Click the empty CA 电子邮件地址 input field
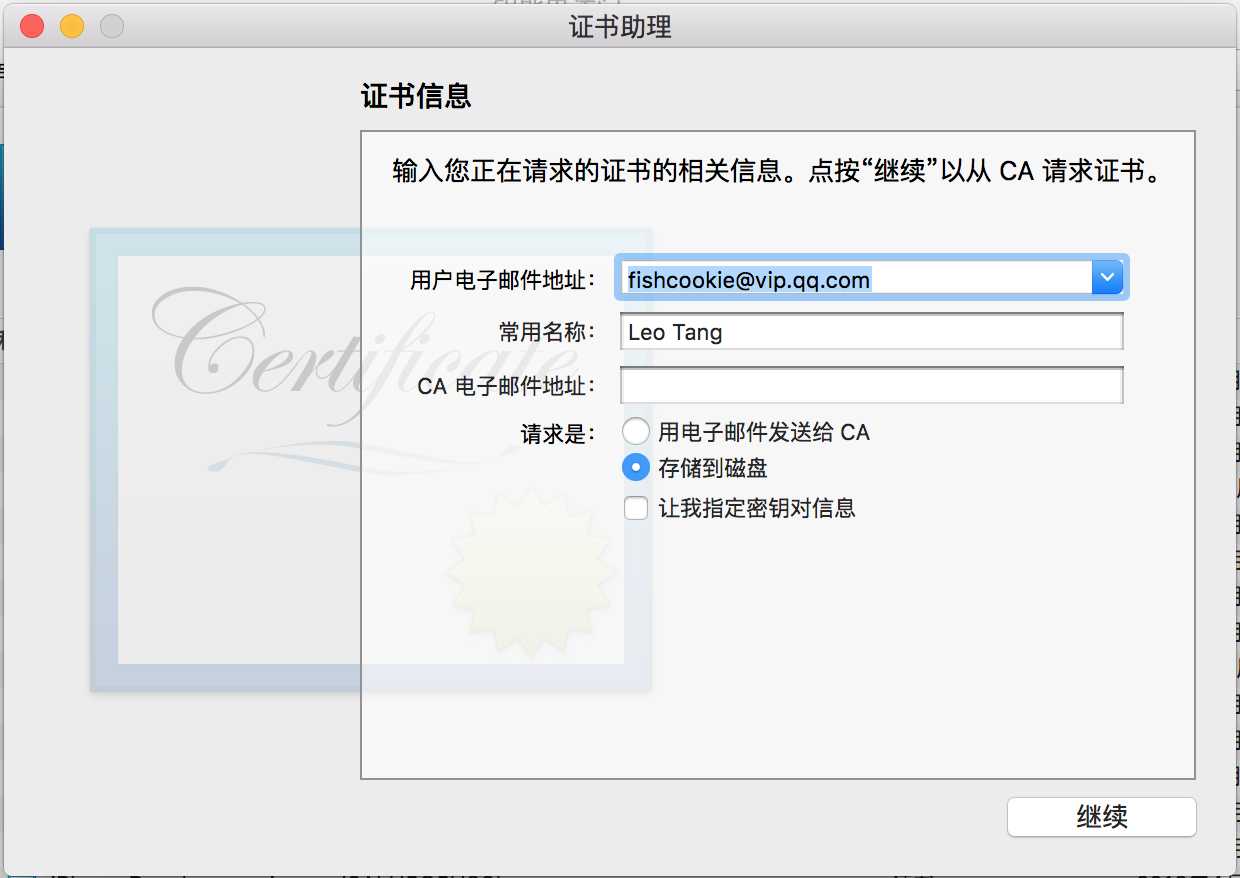 [x=871, y=386]
